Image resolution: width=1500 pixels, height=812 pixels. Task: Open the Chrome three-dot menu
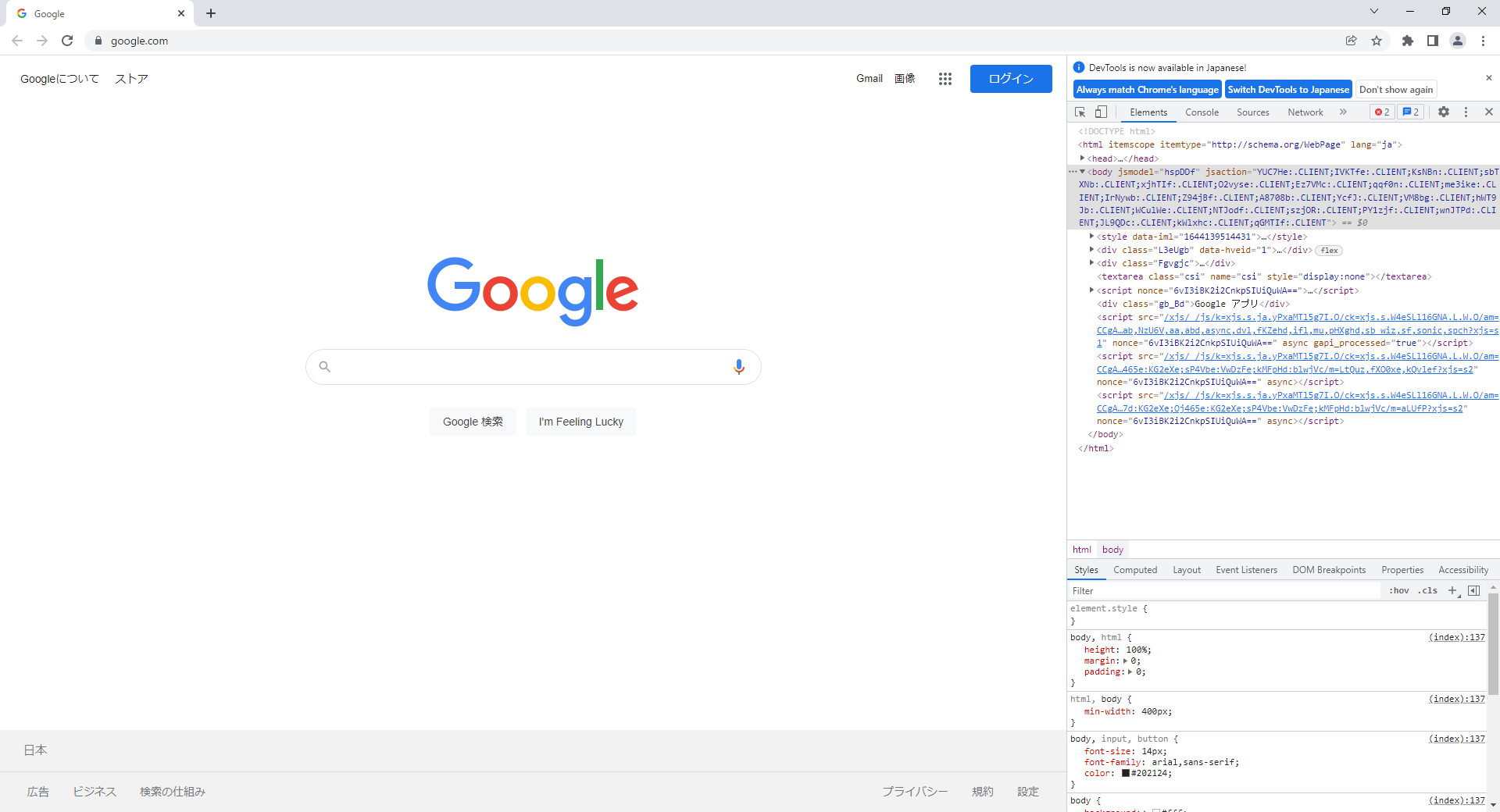point(1483,41)
